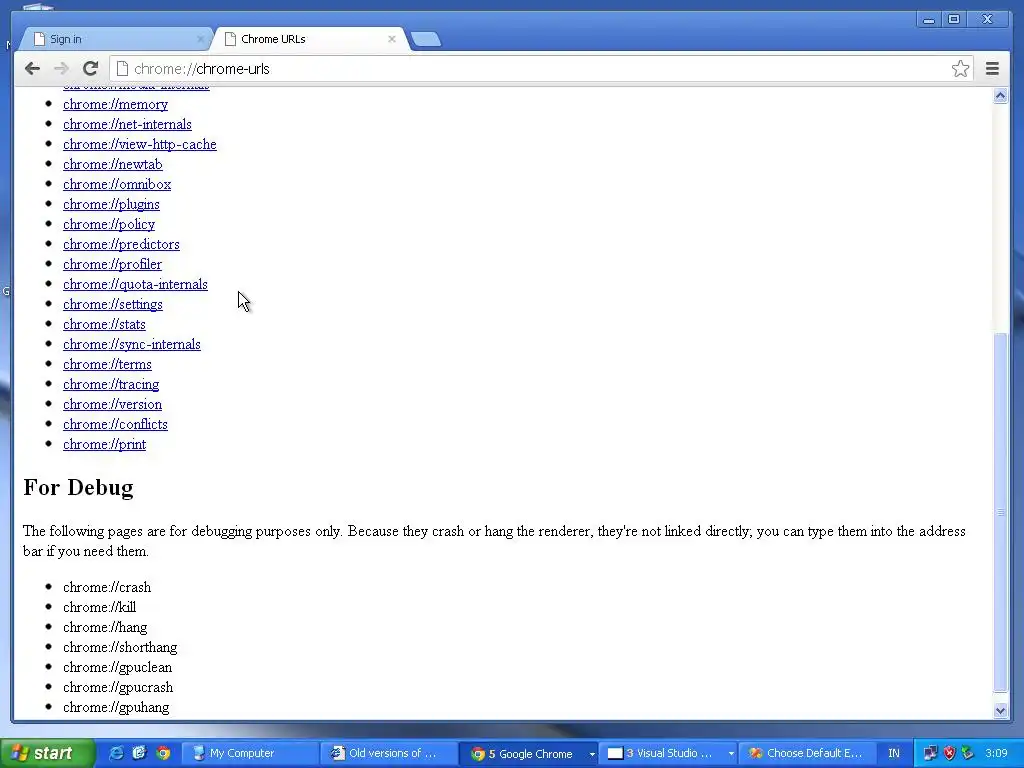This screenshot has height=768, width=1024.
Task: Close the Chrome URLs tab
Action: click(x=392, y=39)
